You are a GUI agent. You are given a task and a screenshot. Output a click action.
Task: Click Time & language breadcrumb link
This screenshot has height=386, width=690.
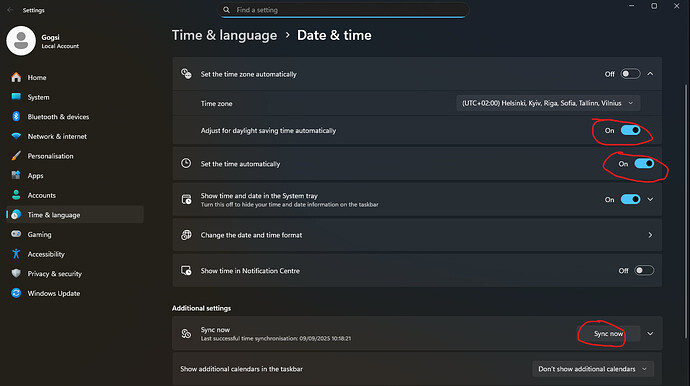pos(224,35)
